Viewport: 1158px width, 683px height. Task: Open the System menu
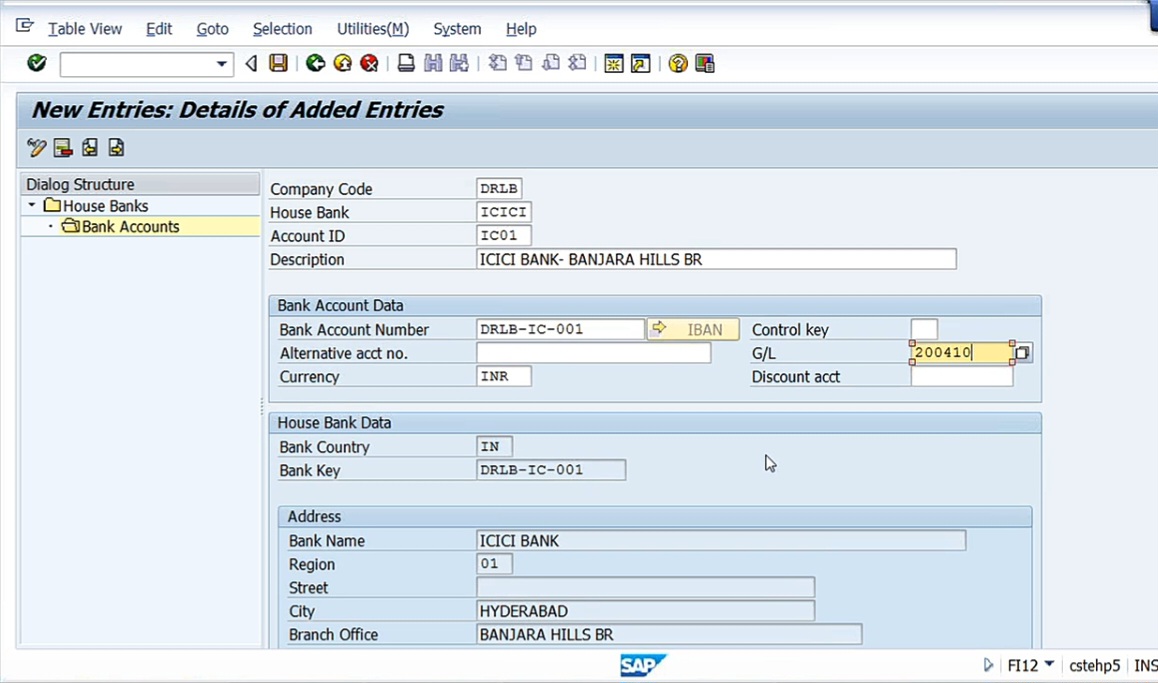tap(457, 29)
